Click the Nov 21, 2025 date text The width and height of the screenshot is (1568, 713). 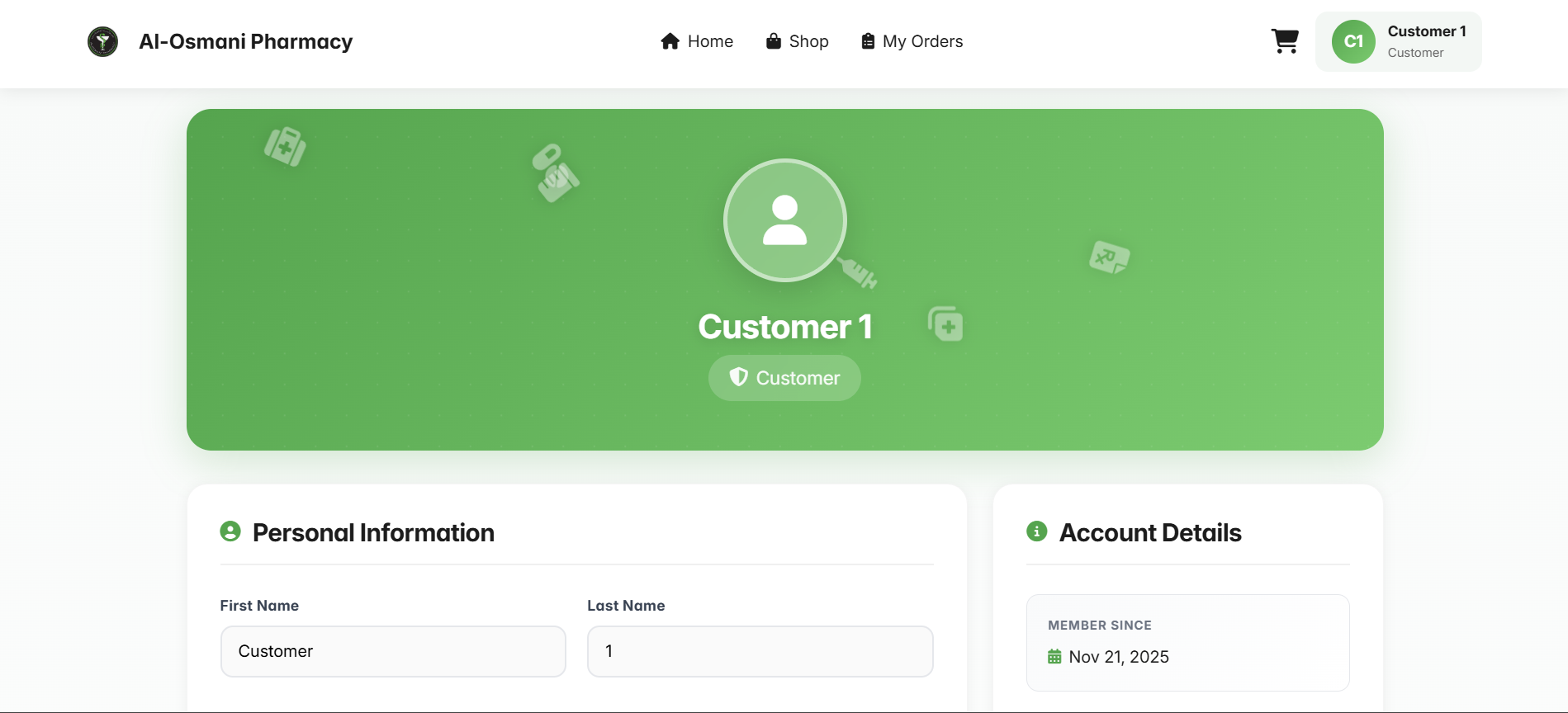[1119, 657]
